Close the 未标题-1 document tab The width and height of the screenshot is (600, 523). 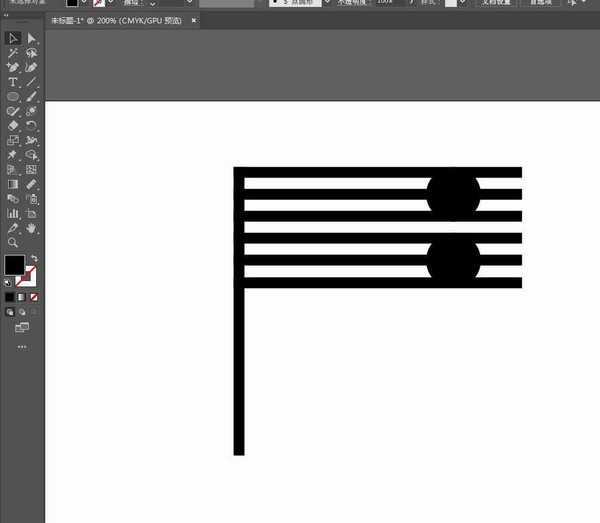(x=193, y=20)
